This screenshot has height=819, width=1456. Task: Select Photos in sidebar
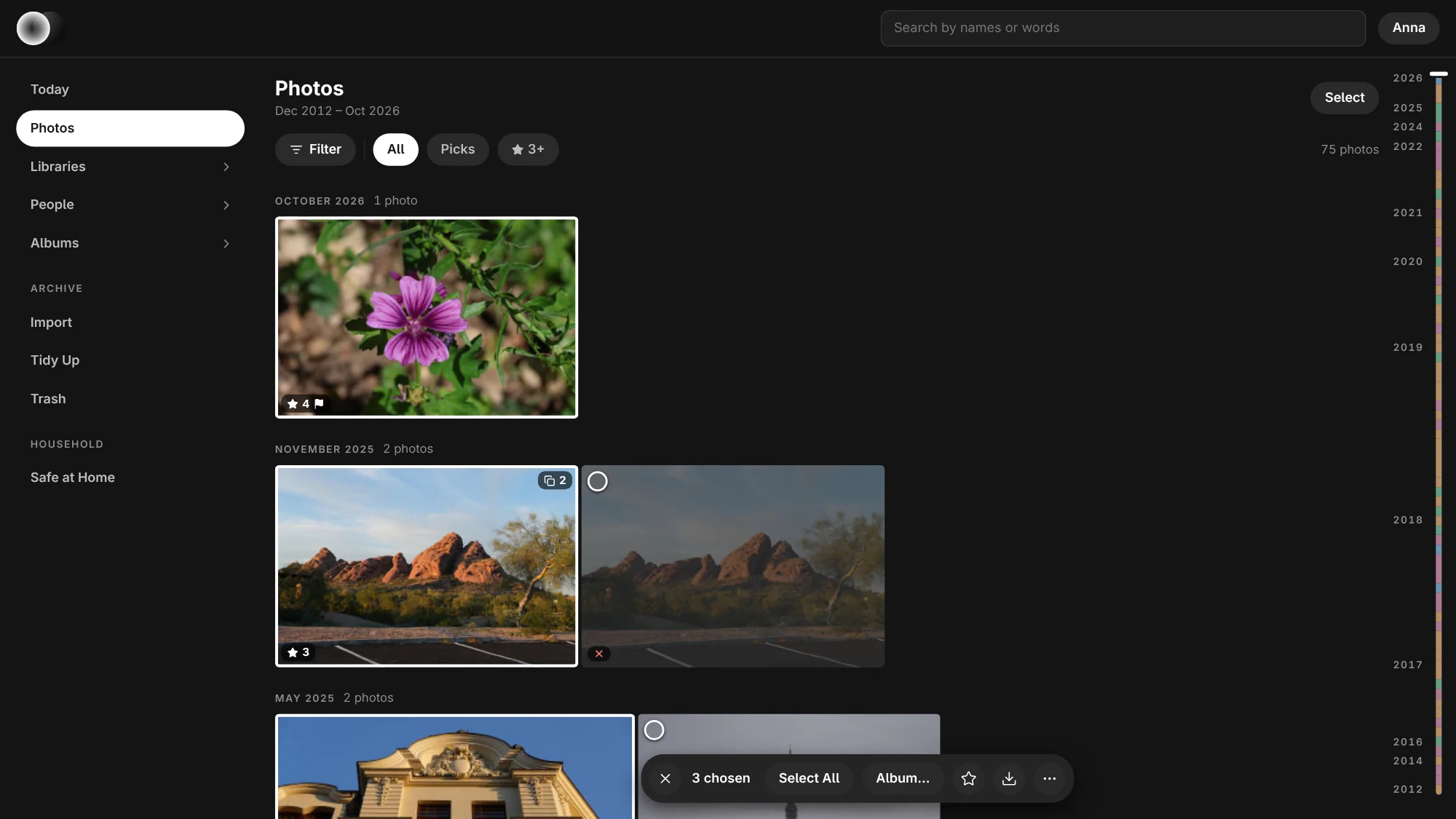tap(130, 128)
